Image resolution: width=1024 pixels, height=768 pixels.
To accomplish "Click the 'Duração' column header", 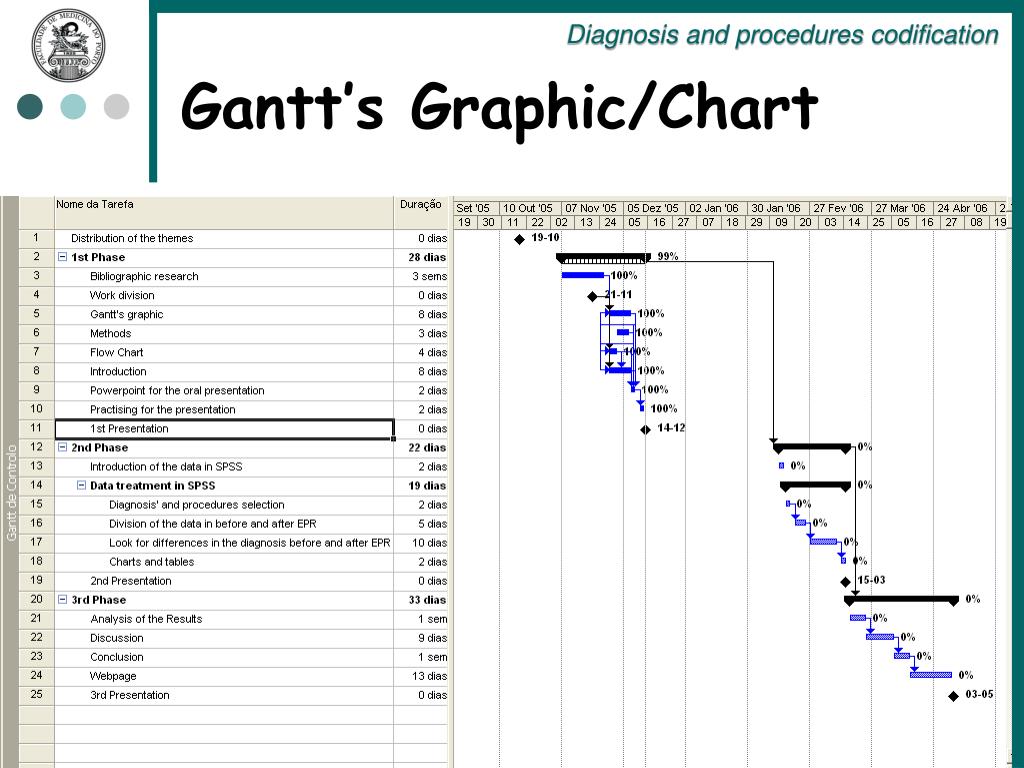I will click(x=421, y=212).
